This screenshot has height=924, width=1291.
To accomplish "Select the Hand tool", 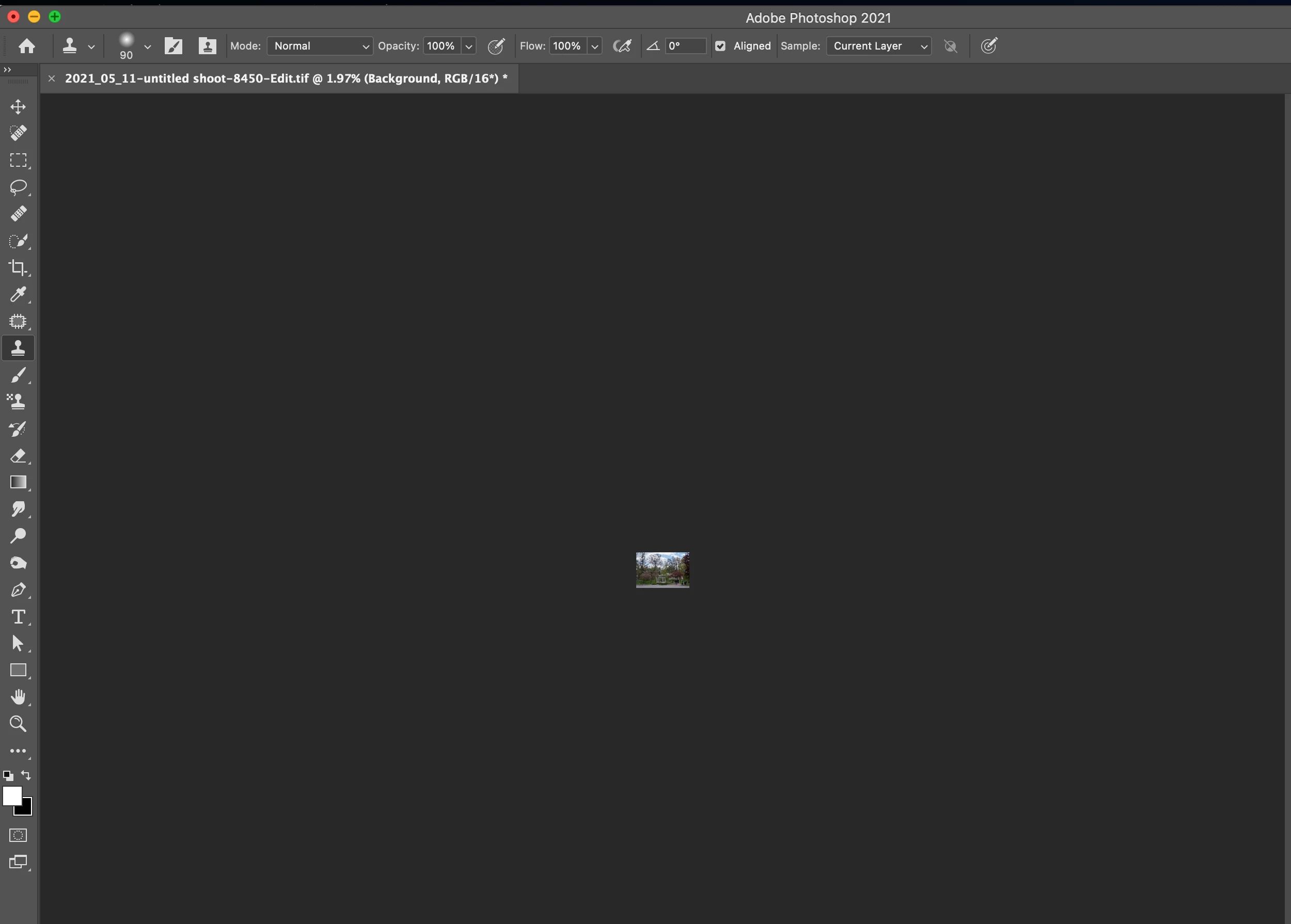I will (18, 697).
